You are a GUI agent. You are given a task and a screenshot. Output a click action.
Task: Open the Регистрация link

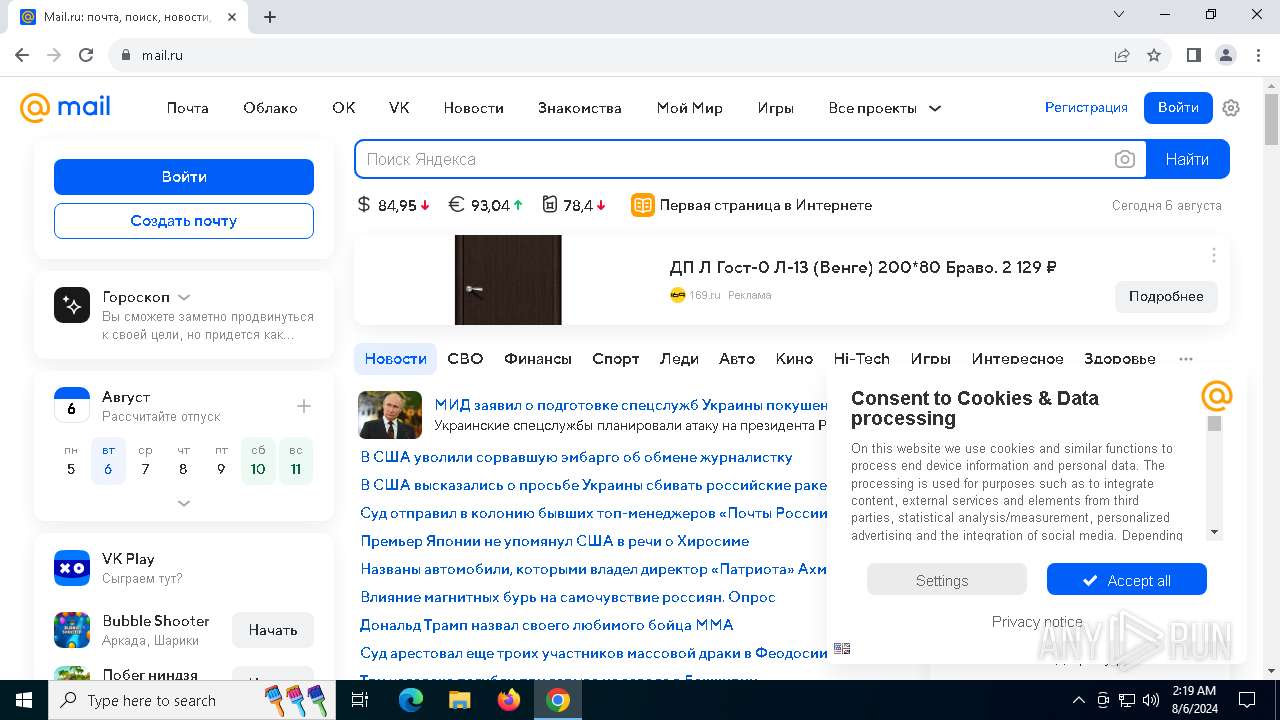click(1086, 107)
